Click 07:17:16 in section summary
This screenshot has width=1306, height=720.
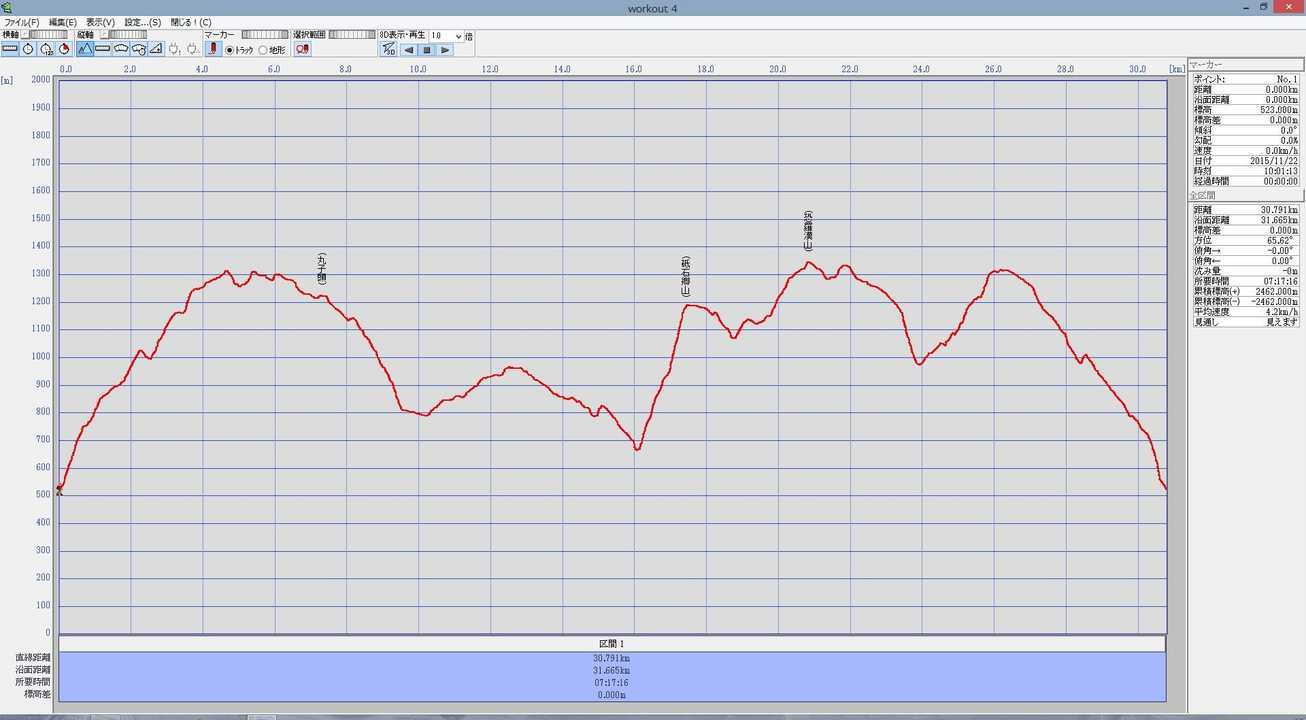click(611, 682)
